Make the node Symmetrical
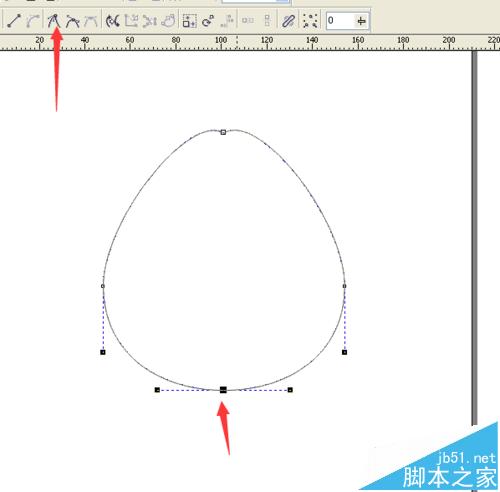 point(91,21)
